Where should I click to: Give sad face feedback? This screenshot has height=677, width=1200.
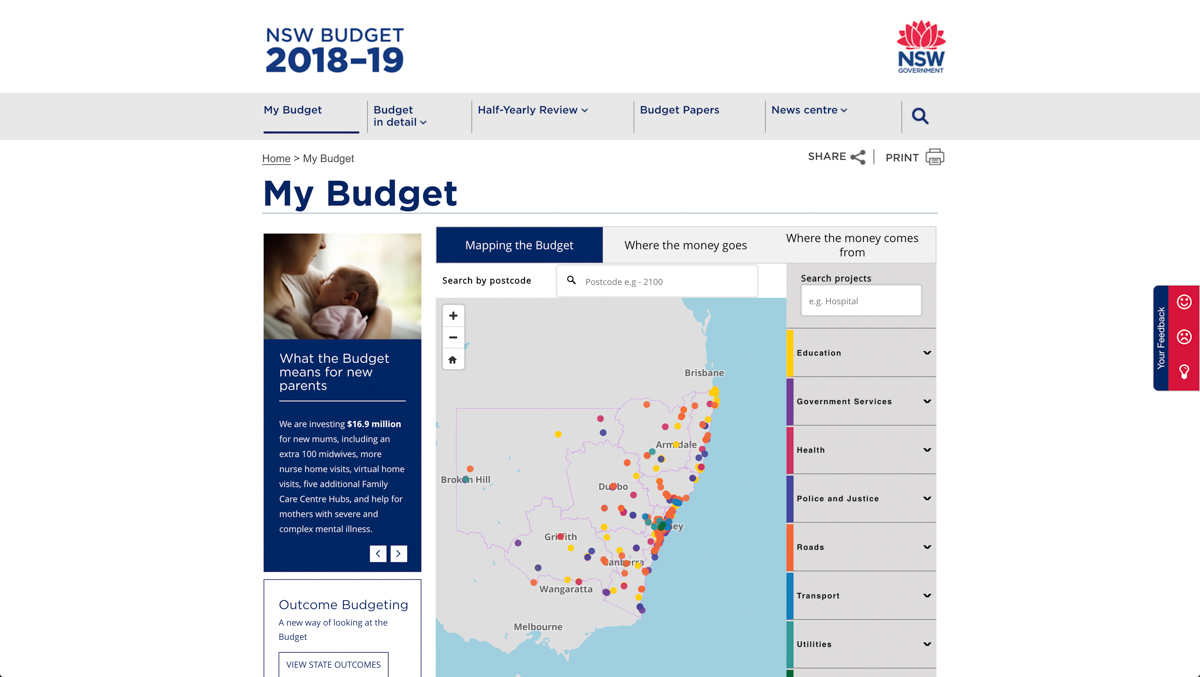1184,337
